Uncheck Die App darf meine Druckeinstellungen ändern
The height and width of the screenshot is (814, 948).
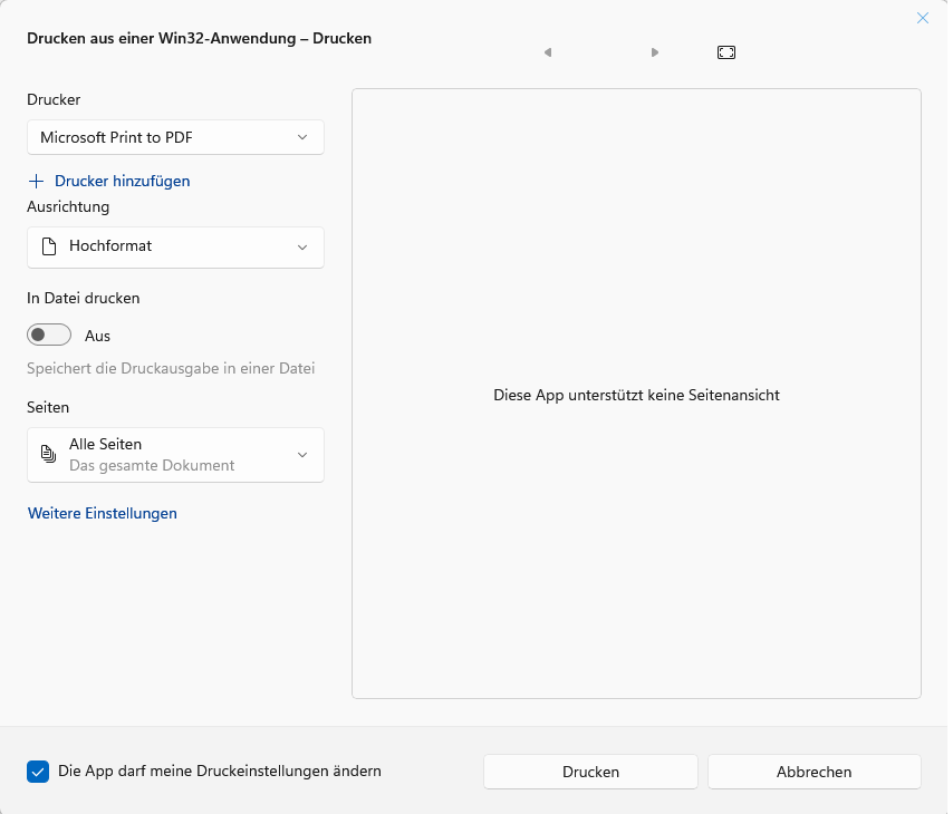38,771
